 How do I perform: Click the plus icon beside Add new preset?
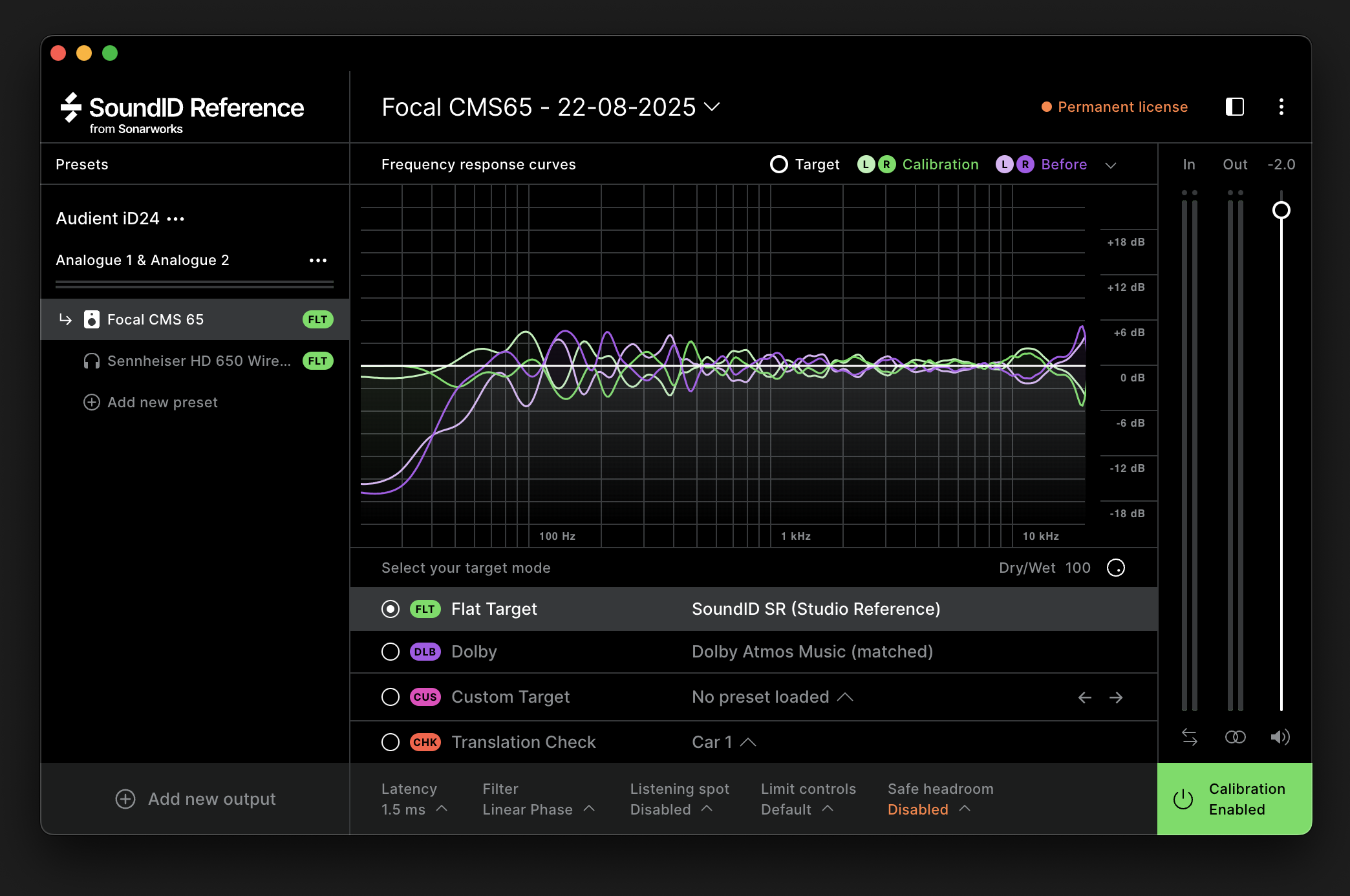(x=92, y=402)
